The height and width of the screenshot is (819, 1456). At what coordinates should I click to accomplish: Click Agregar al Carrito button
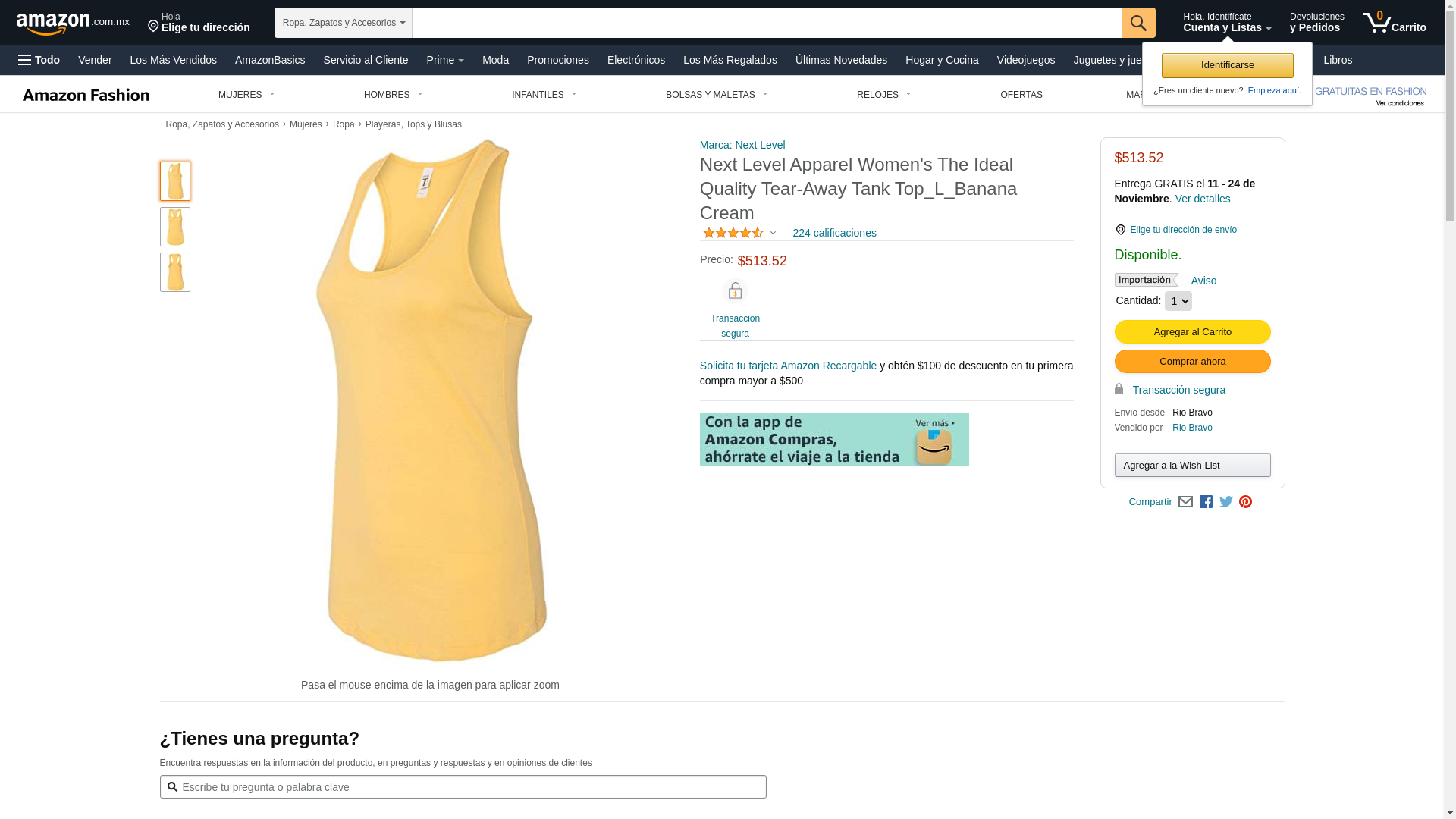pos(1192,332)
